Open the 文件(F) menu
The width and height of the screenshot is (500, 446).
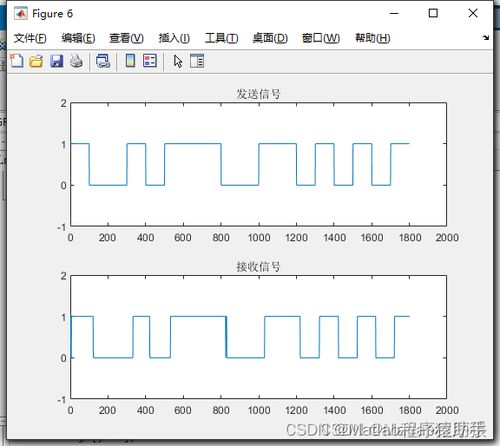point(30,38)
